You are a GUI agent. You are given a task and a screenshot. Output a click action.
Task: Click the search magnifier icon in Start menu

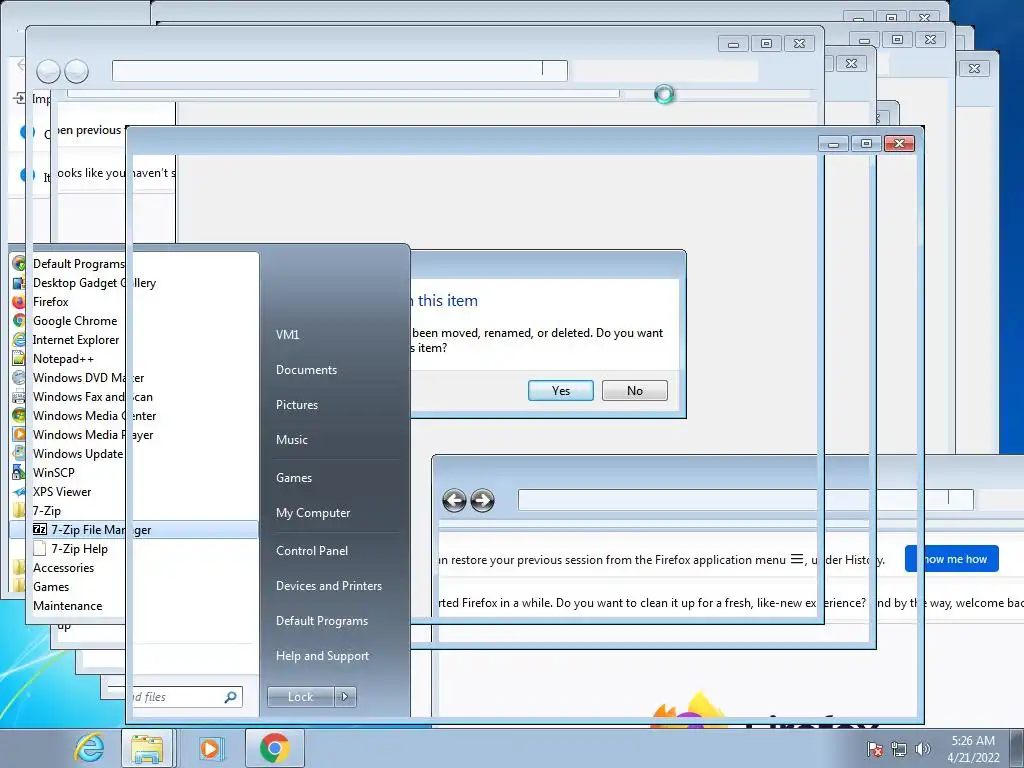pyautogui.click(x=231, y=697)
